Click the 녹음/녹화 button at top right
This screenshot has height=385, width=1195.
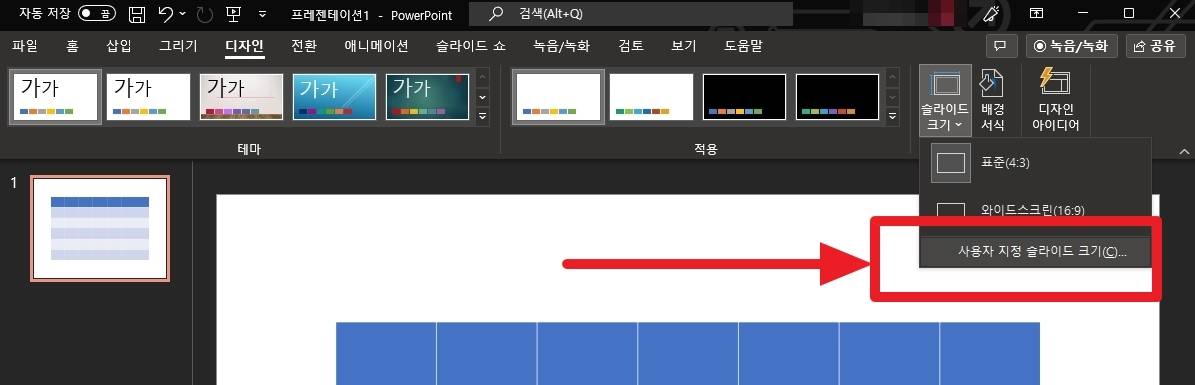coord(1072,46)
